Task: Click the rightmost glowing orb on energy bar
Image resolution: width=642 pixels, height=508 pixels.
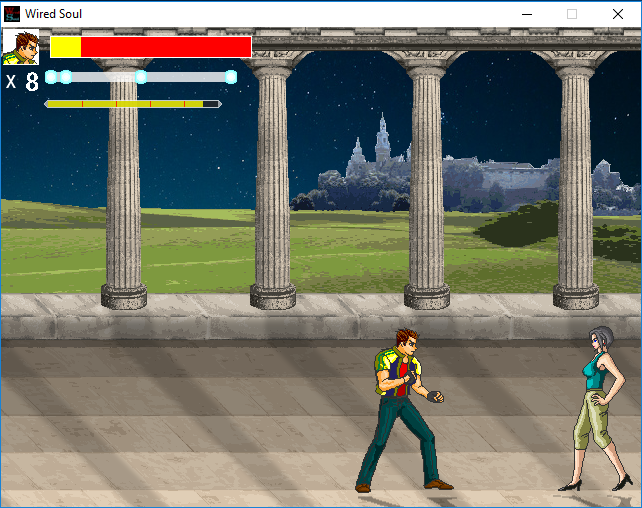Action: [x=231, y=77]
